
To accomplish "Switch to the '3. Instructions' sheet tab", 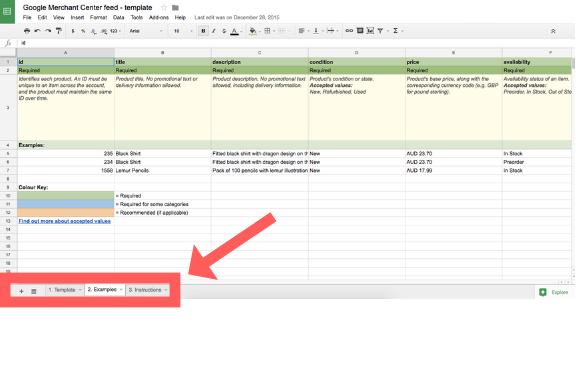I will pos(148,290).
